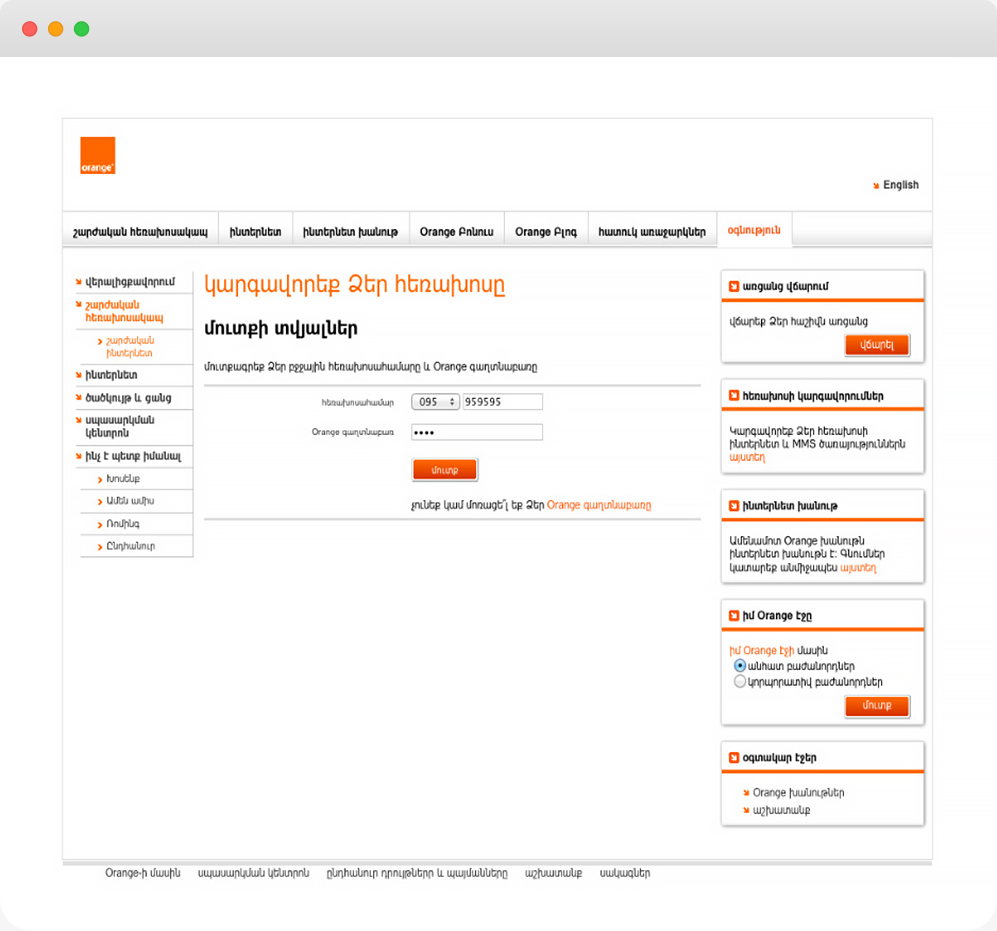Open Orange Բլոգ navigation tab
This screenshot has height=931, width=997.
pyautogui.click(x=546, y=231)
